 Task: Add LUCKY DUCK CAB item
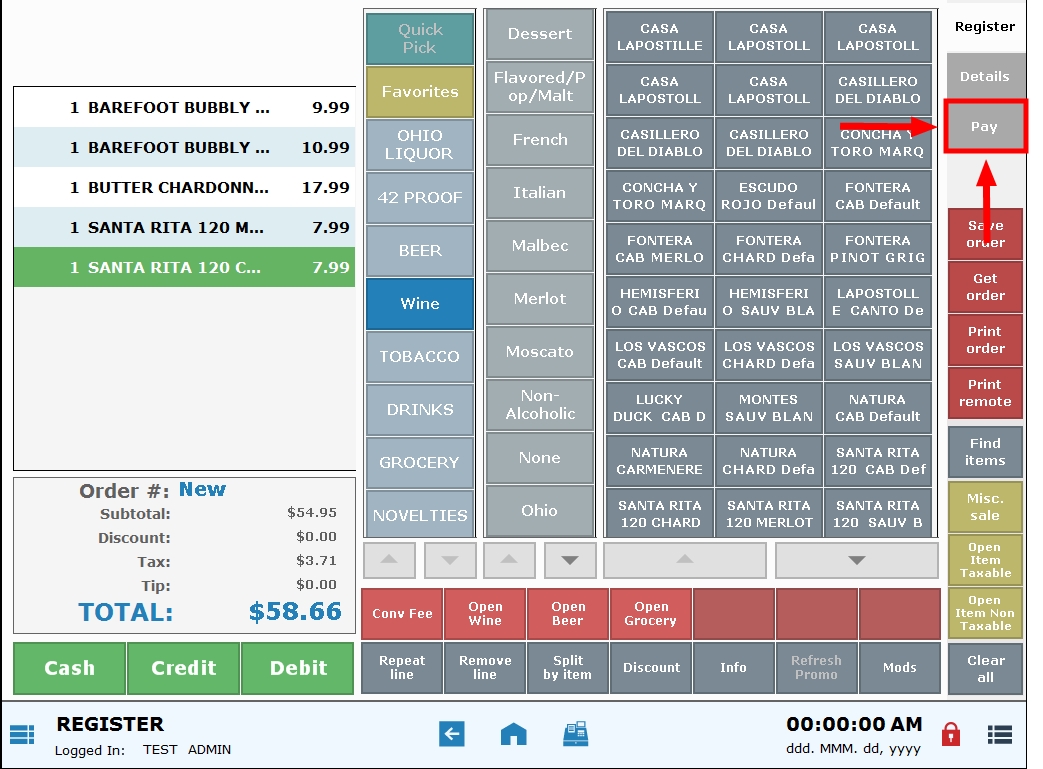tap(659, 408)
